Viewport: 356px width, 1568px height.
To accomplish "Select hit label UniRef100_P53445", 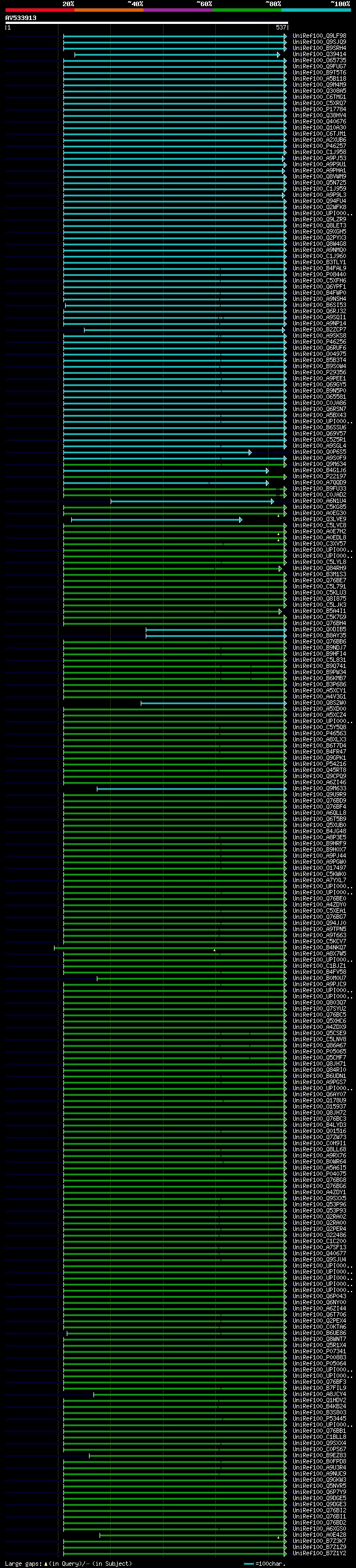I will pos(319,1419).
